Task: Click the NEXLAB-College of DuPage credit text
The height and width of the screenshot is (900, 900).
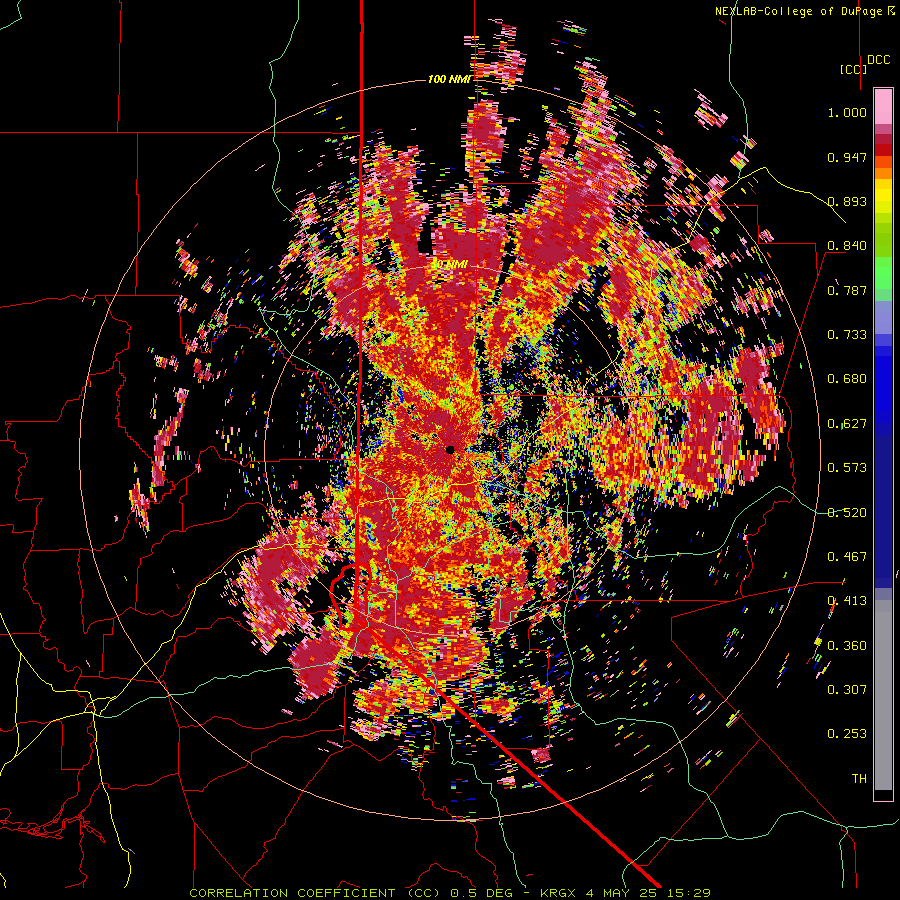Action: pos(804,11)
